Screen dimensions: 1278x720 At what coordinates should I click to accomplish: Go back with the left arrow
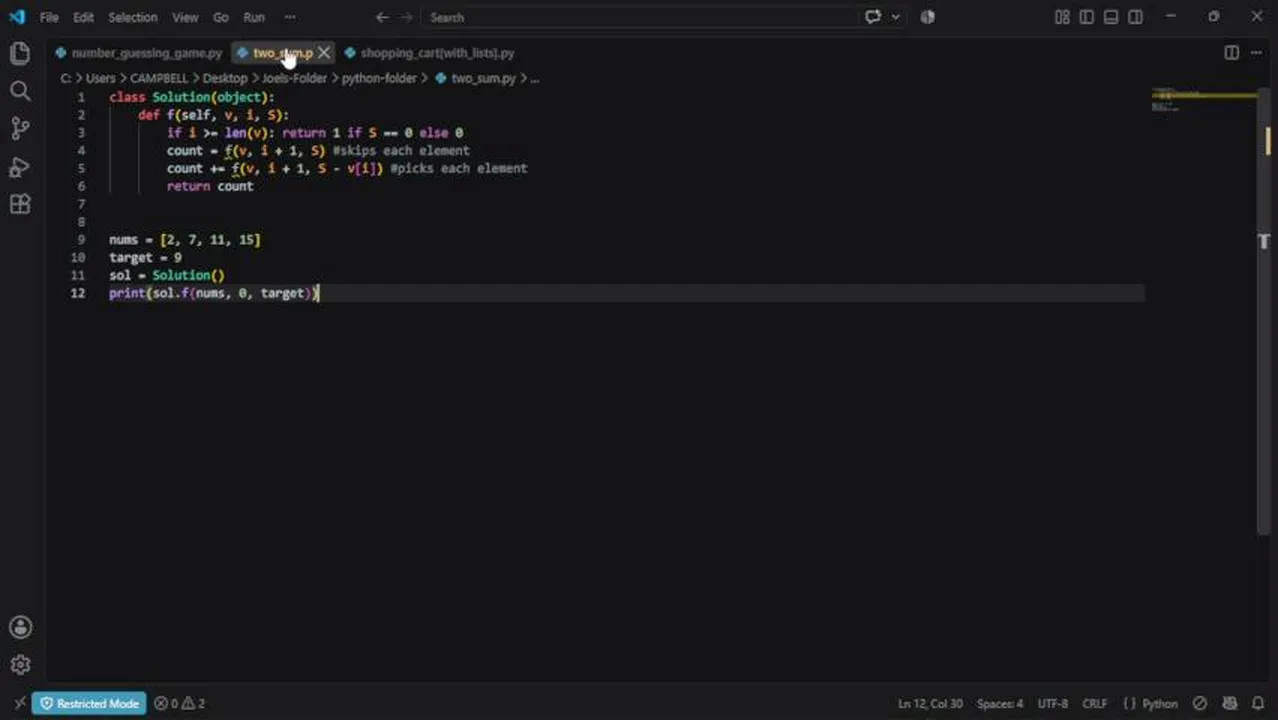click(382, 17)
